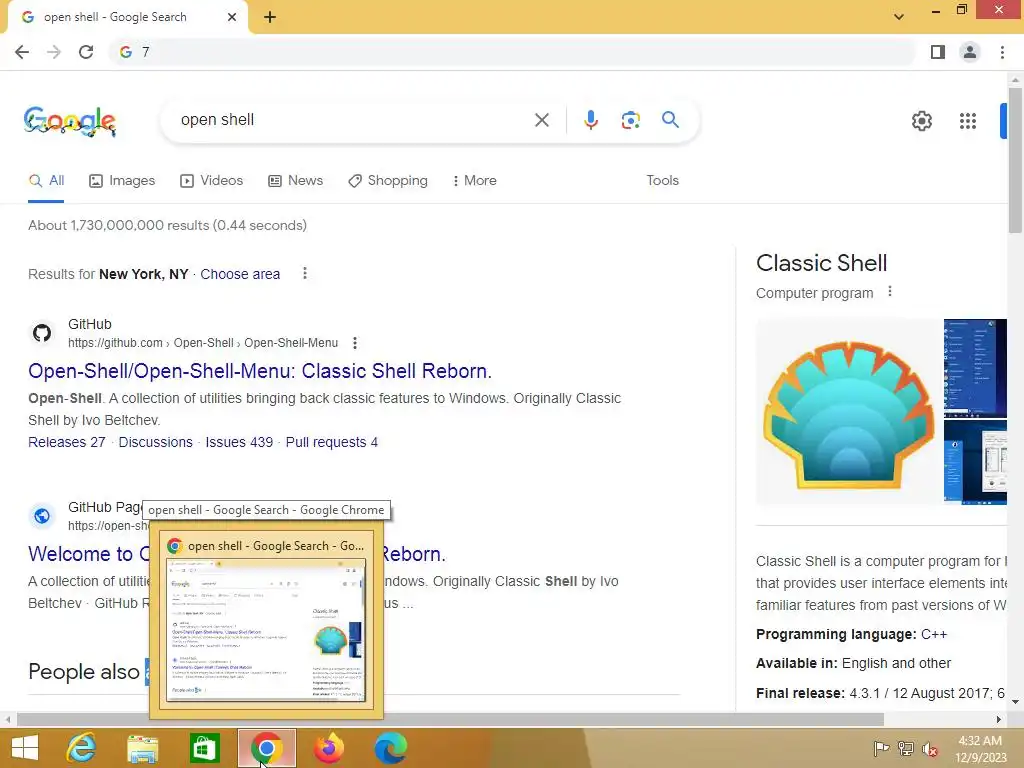Open the 'Issues 439' sitelink

(x=239, y=442)
